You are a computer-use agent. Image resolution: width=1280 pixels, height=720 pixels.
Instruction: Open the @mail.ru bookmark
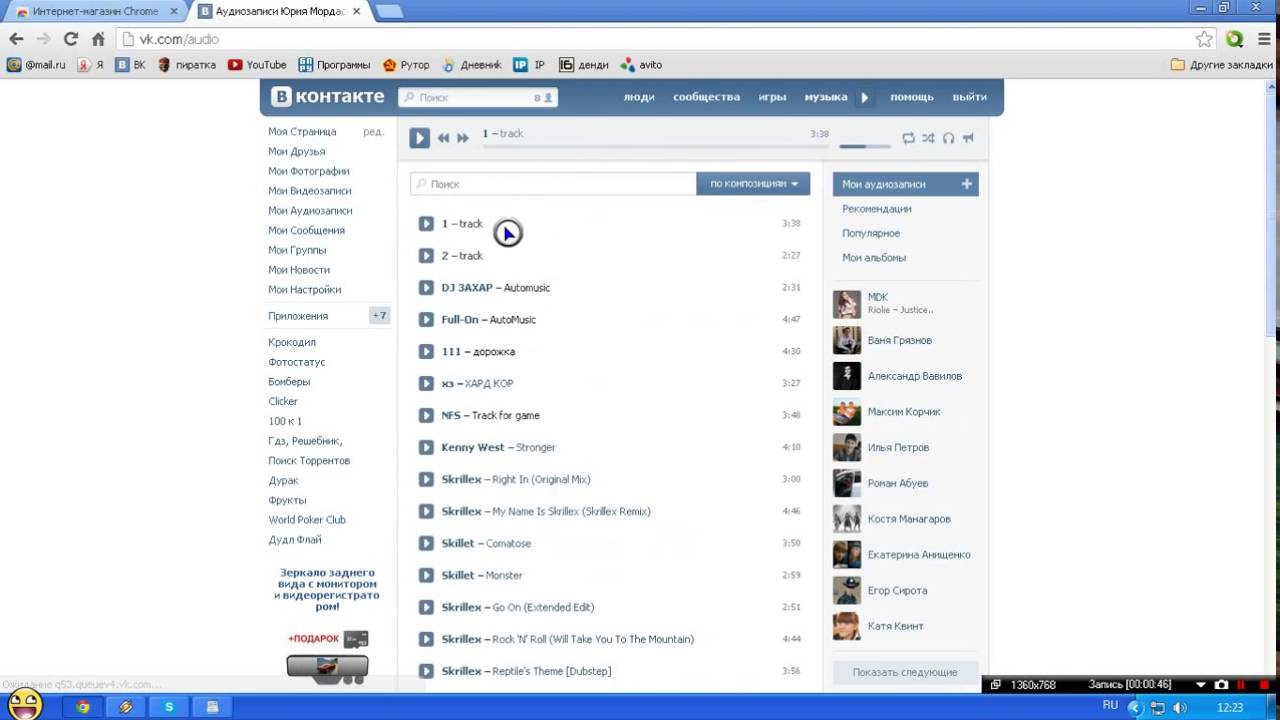(36, 65)
